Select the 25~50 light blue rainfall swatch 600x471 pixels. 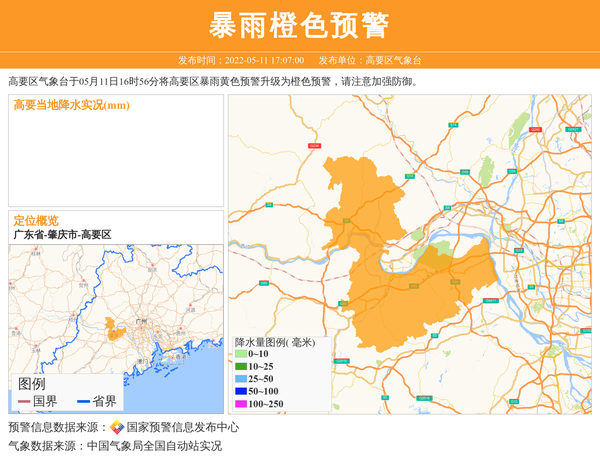pos(241,379)
